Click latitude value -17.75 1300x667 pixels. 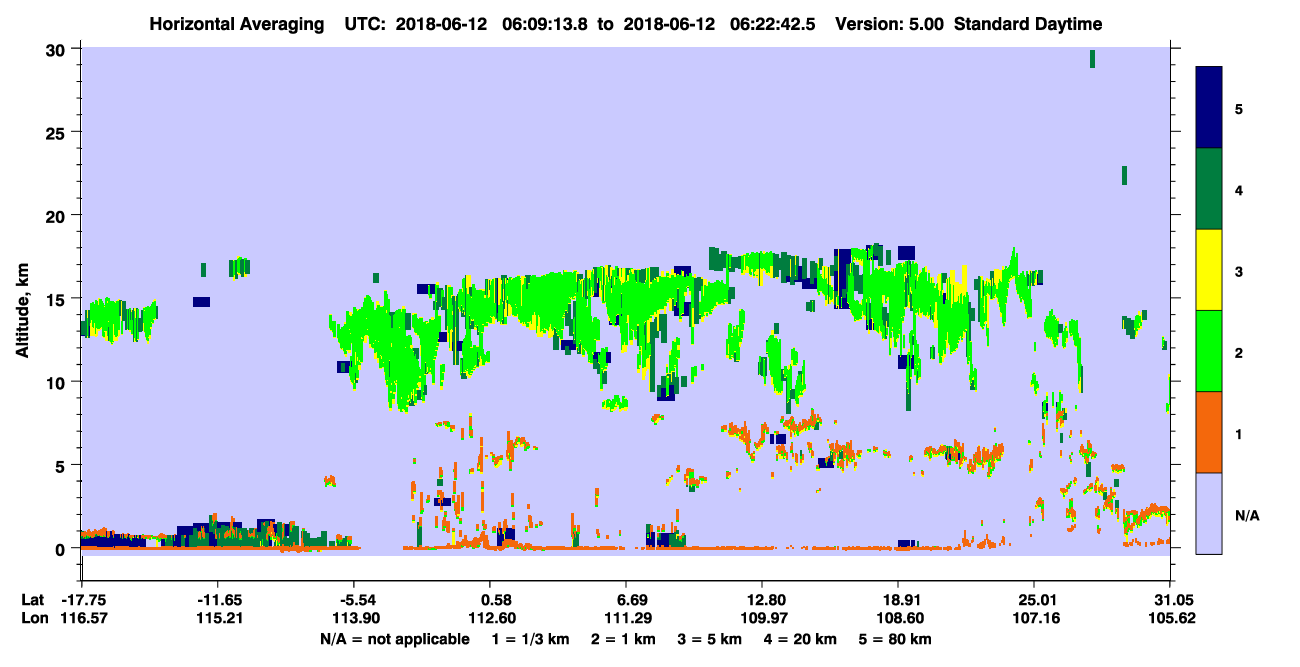click(82, 600)
